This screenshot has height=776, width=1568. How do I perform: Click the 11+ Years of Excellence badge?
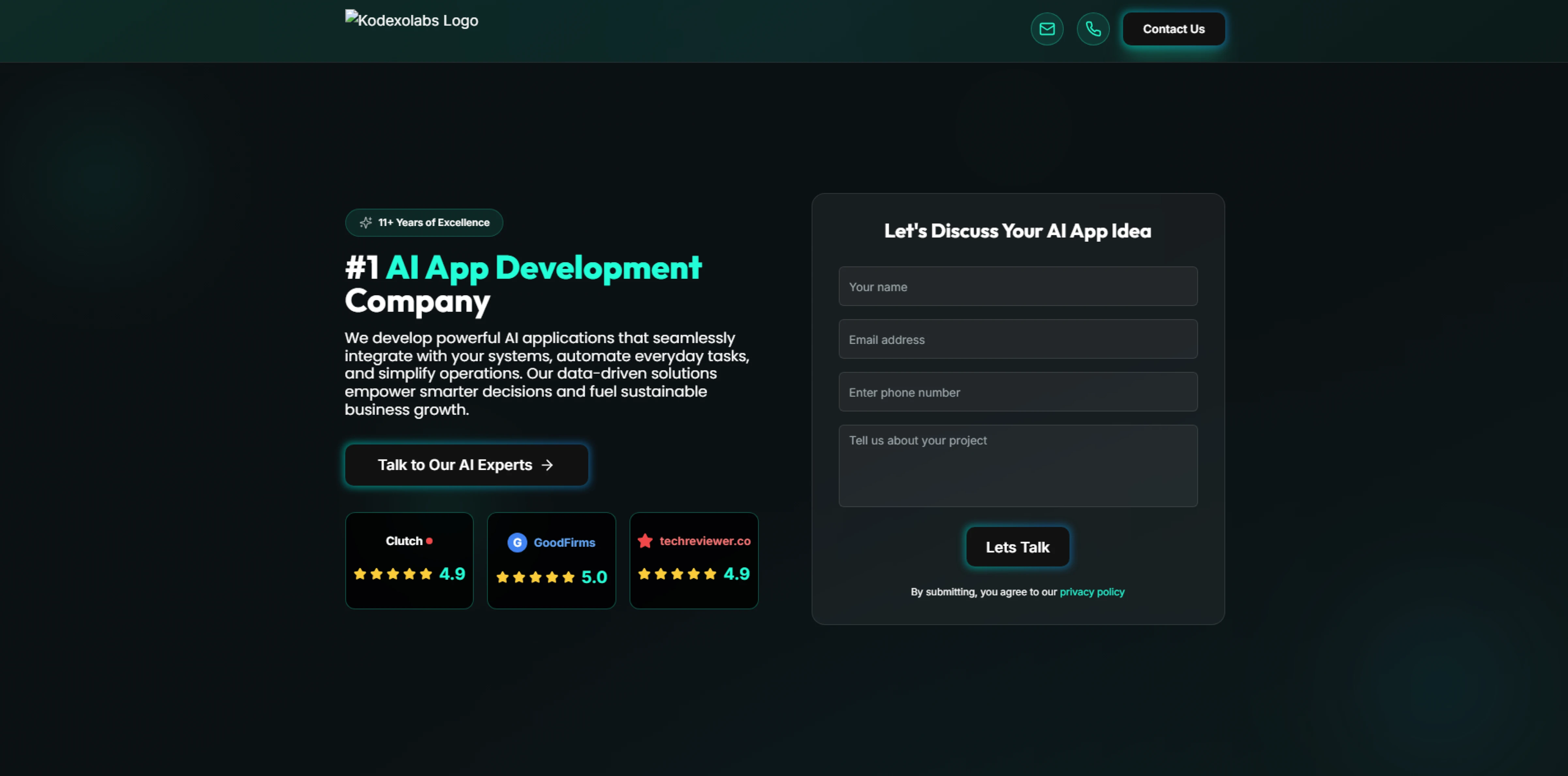[x=424, y=222]
